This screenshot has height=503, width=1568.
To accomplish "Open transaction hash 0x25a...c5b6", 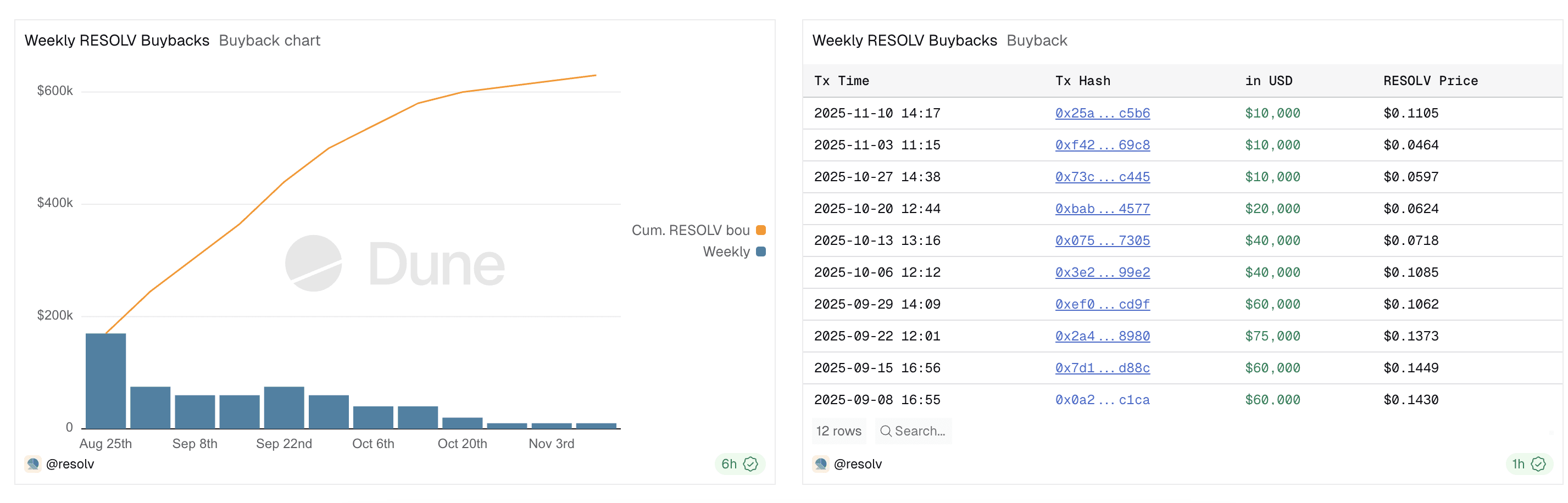I will 1102,113.
